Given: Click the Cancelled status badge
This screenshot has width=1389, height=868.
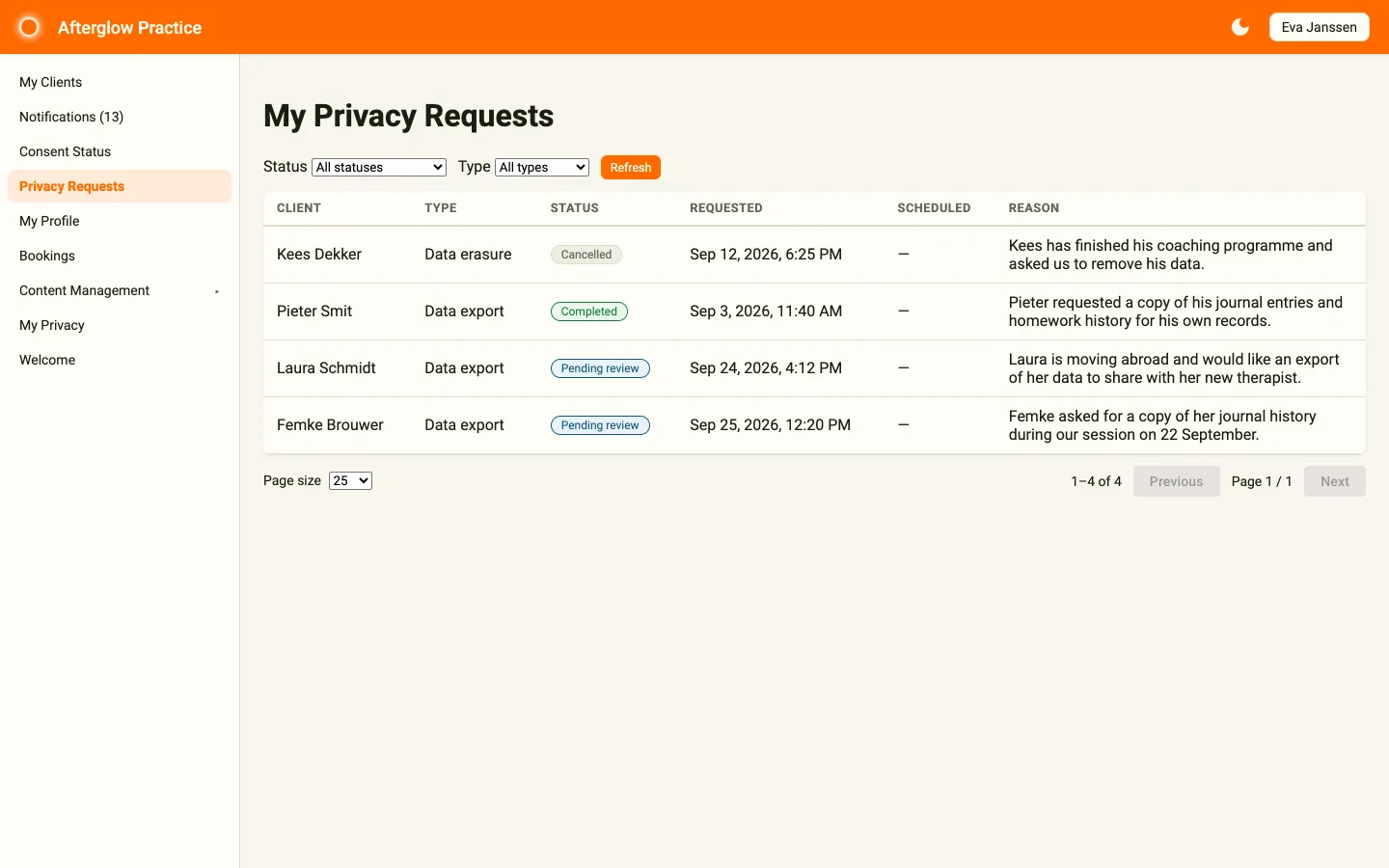Looking at the screenshot, I should tap(586, 255).
